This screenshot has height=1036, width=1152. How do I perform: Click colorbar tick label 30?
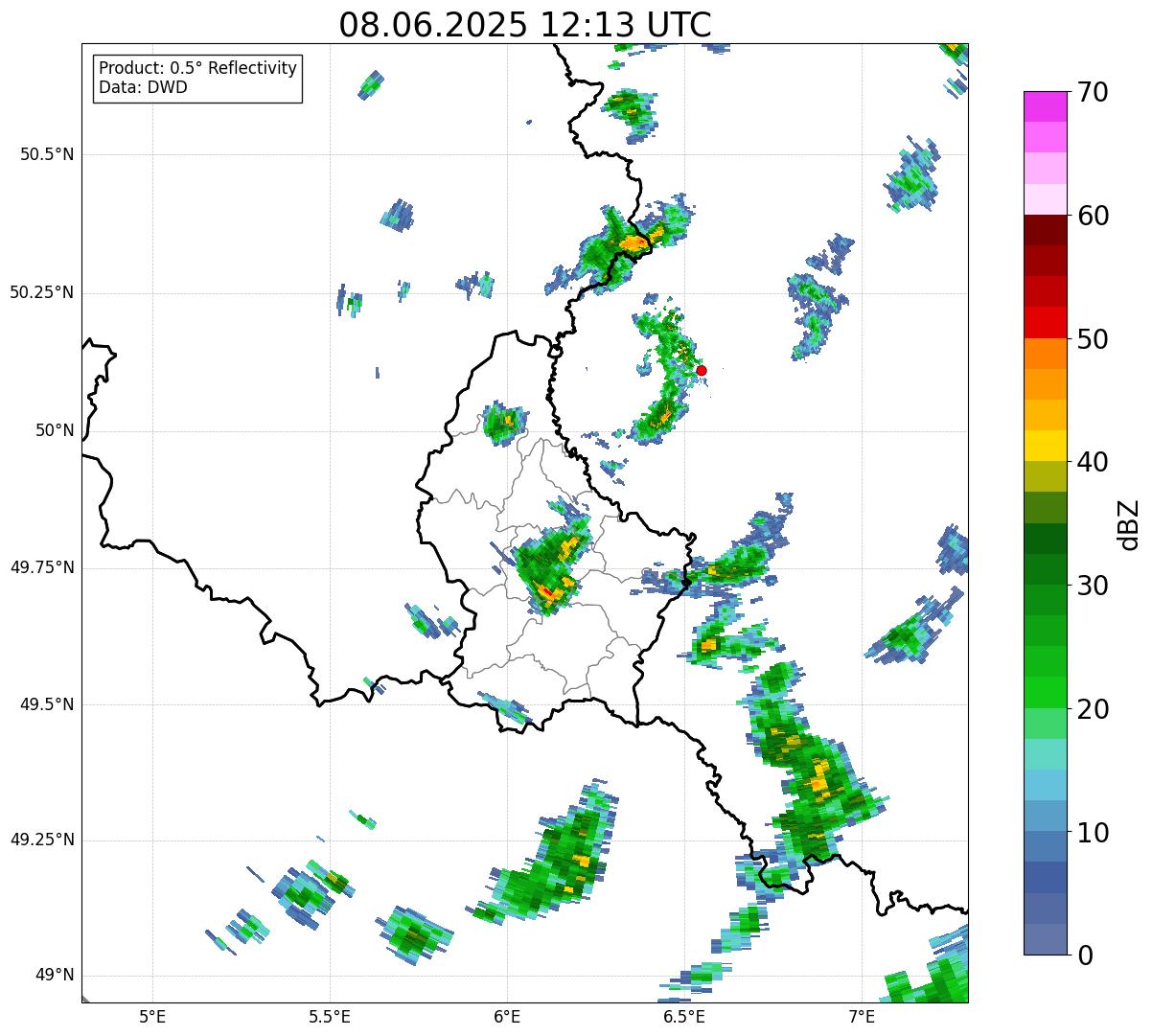click(x=1092, y=586)
